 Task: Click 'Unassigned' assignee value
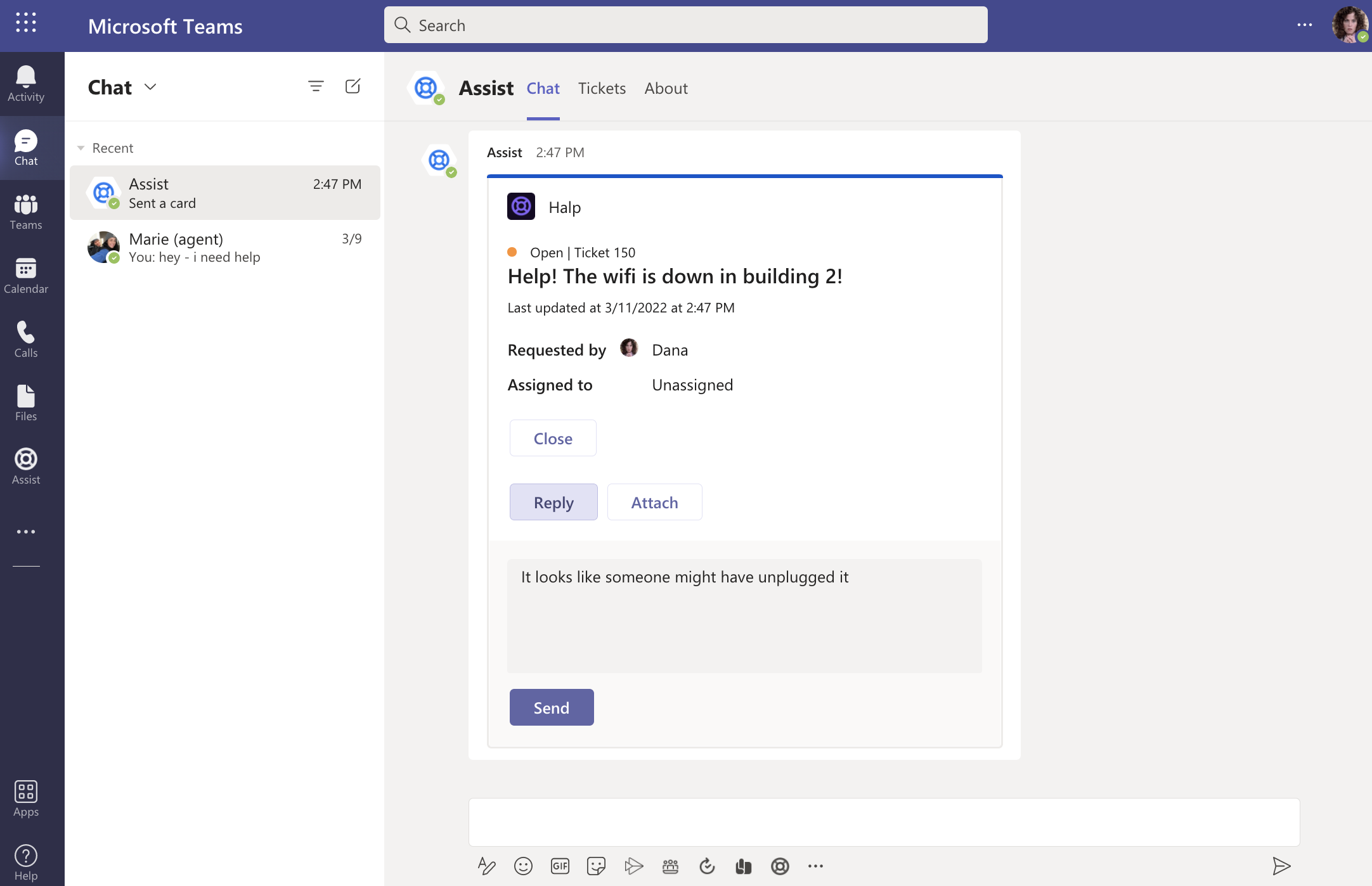click(692, 385)
